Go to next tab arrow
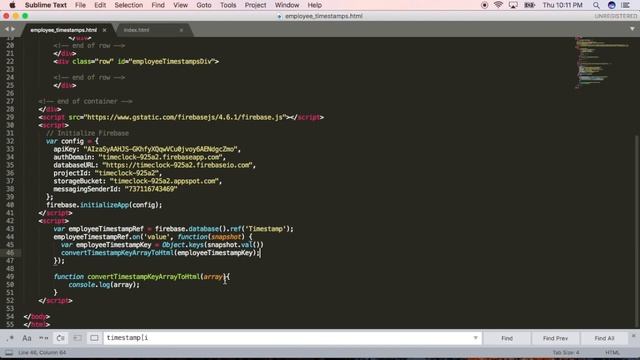This screenshot has width=640, height=360. click(x=13, y=29)
